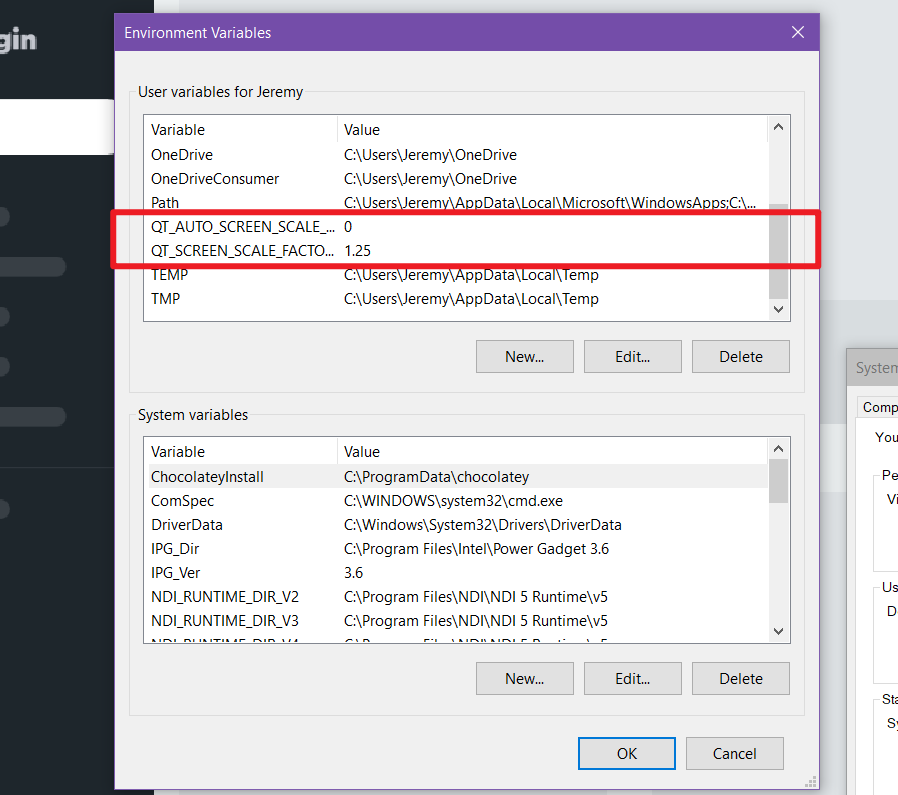Image resolution: width=898 pixels, height=795 pixels.
Task: Select the ComSpec system variable
Action: (458, 501)
